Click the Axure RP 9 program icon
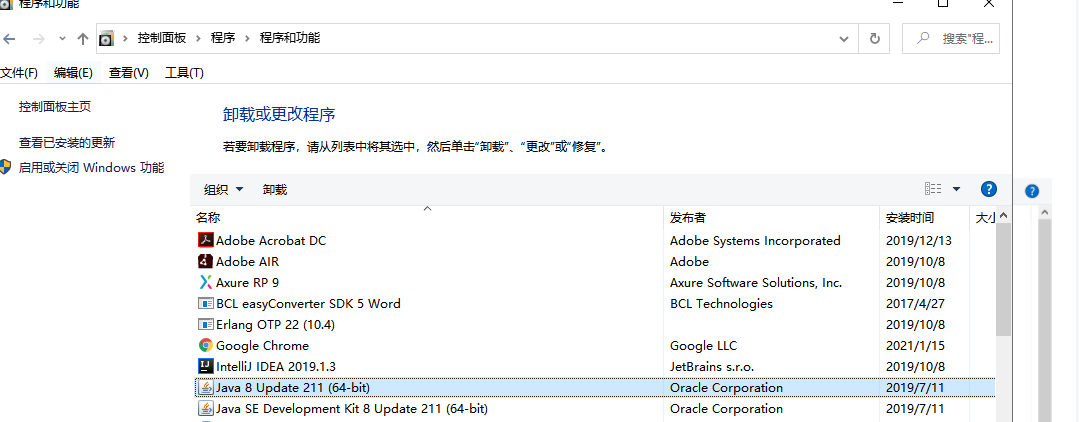Viewport: 1079px width, 422px height. click(206, 282)
